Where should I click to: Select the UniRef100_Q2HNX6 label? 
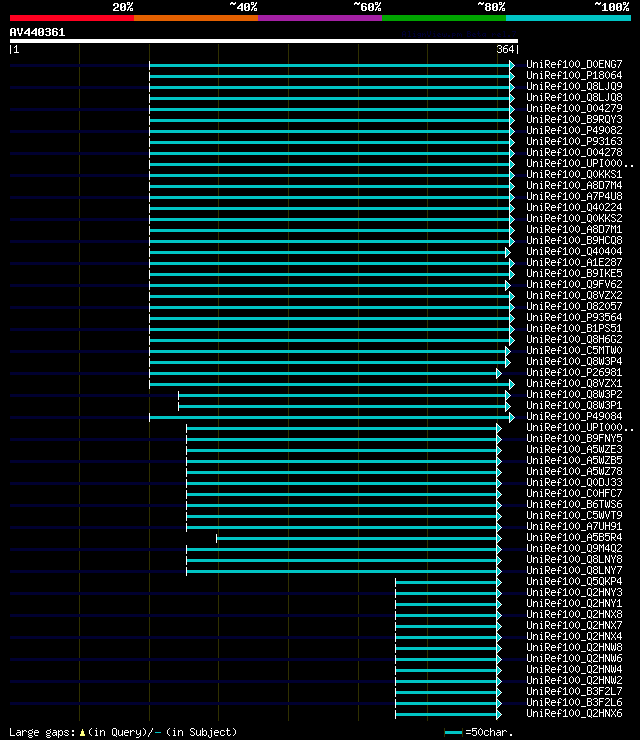[574, 714]
